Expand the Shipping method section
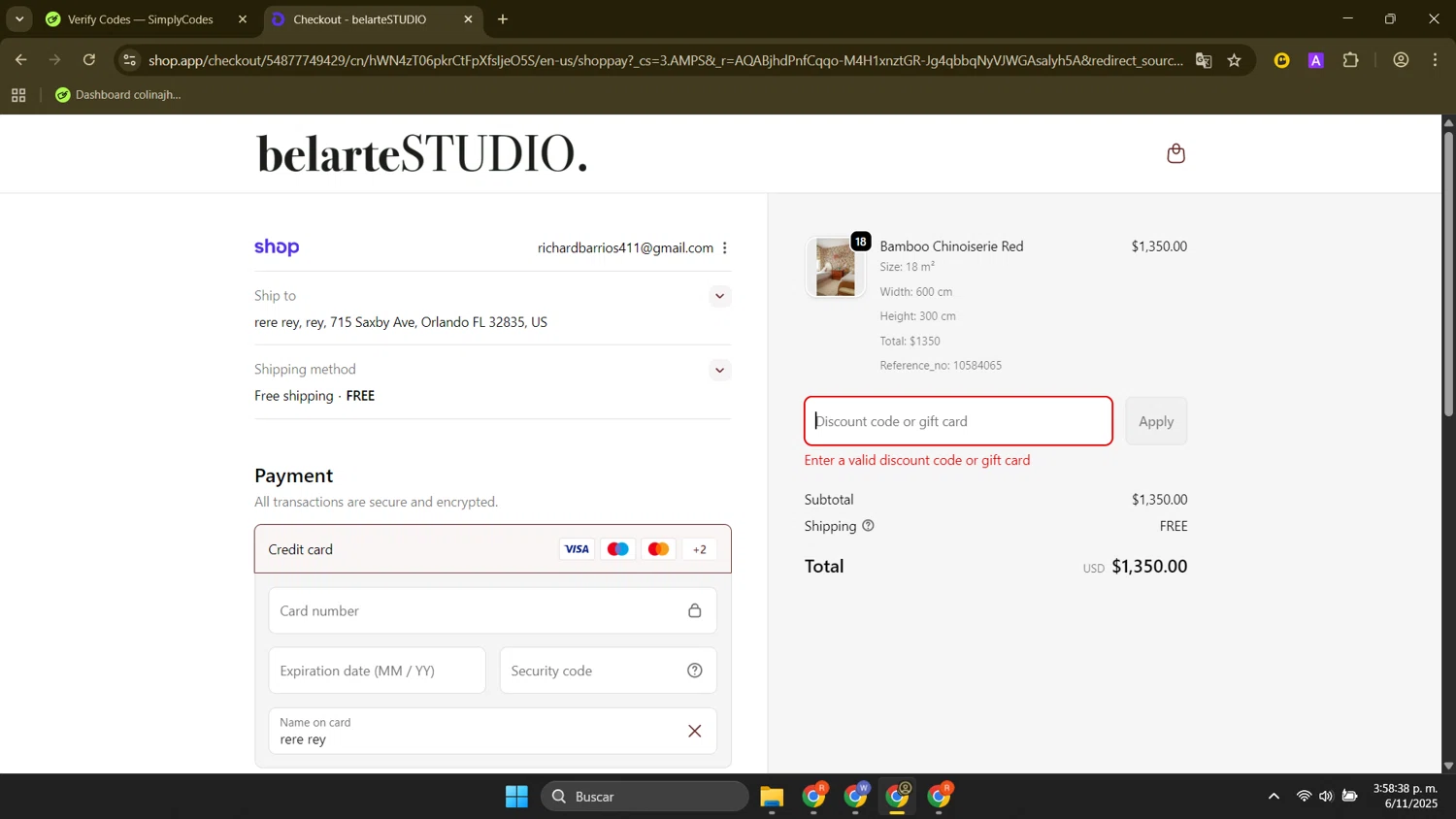The image size is (1456, 819). pos(719,370)
